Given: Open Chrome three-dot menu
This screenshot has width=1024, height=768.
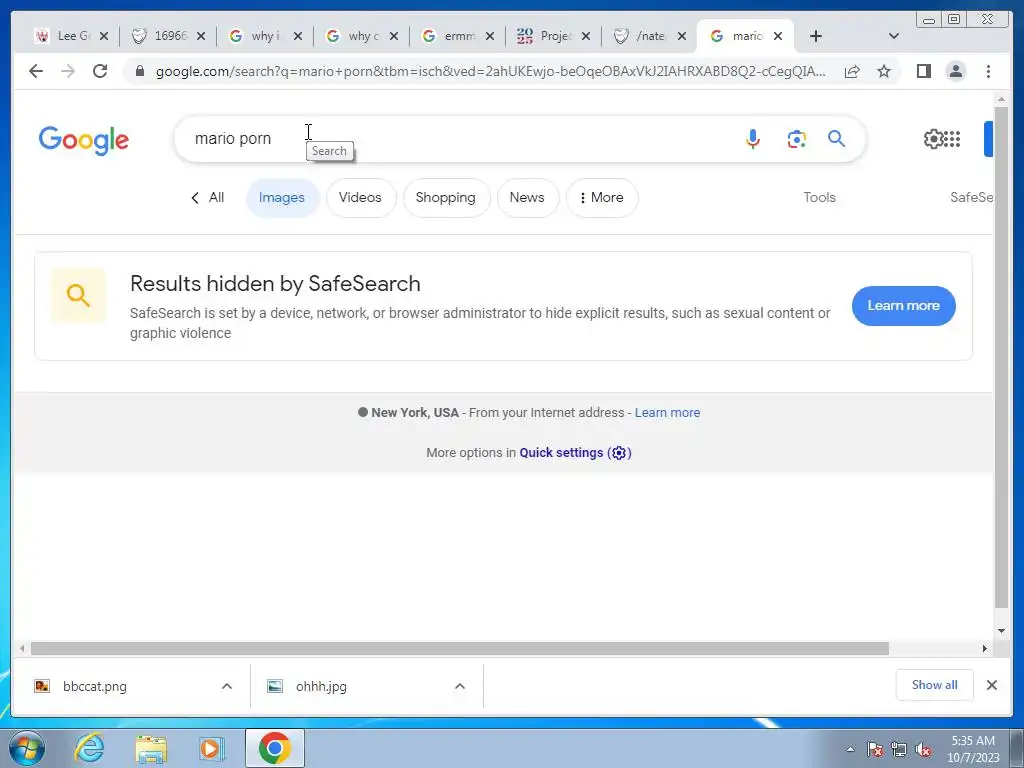Looking at the screenshot, I should [988, 71].
